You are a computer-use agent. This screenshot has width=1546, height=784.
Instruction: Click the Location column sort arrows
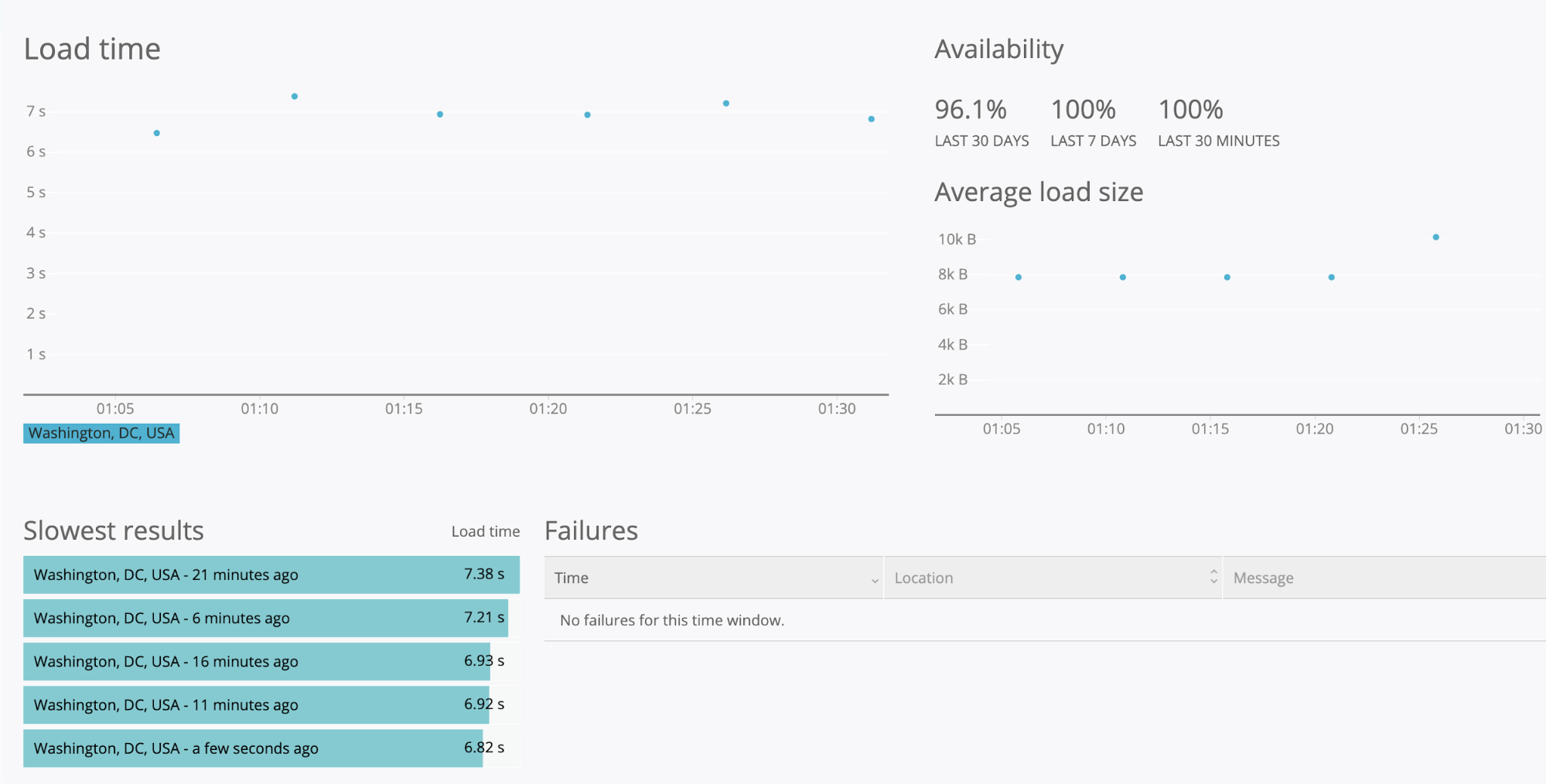[1213, 577]
